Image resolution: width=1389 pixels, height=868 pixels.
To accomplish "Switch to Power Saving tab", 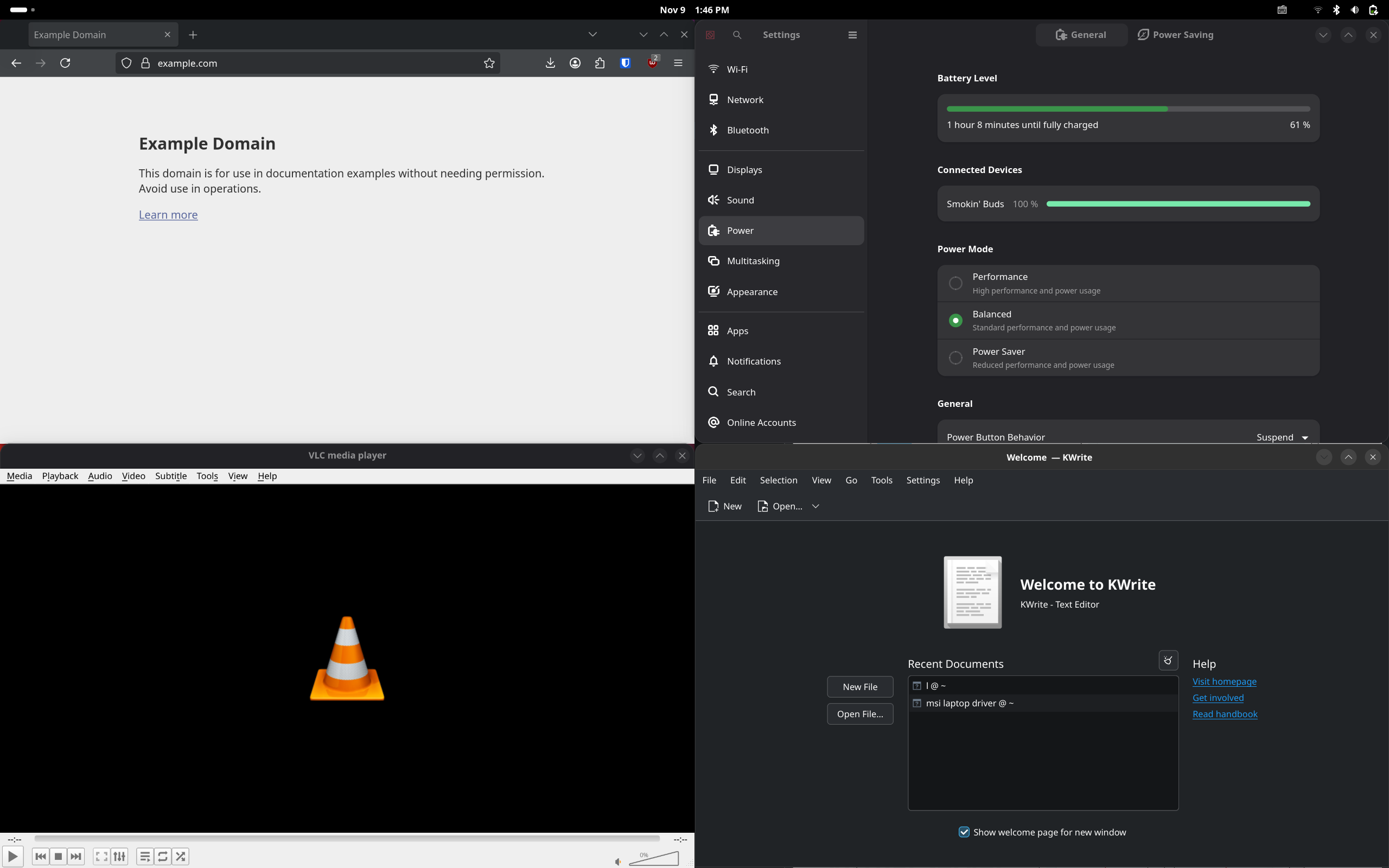I will [1175, 34].
